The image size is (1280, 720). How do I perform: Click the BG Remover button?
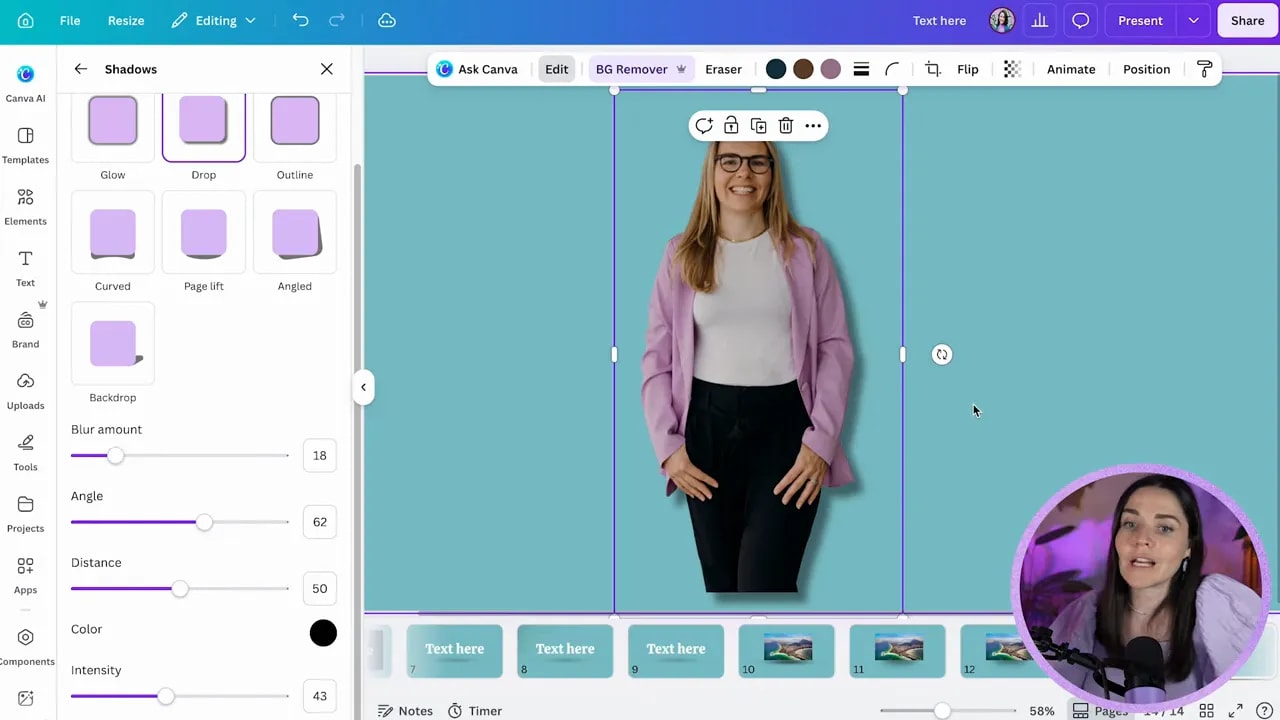pos(640,69)
